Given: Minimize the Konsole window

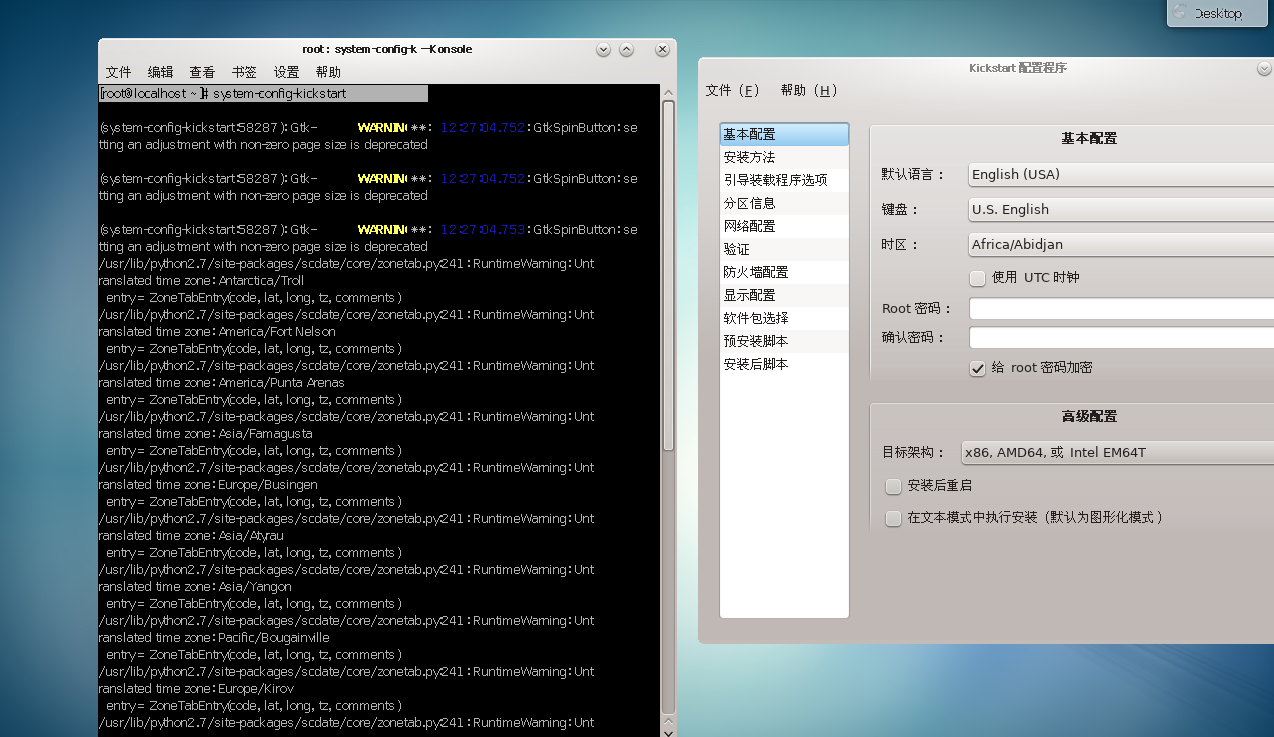Looking at the screenshot, I should (x=603, y=49).
